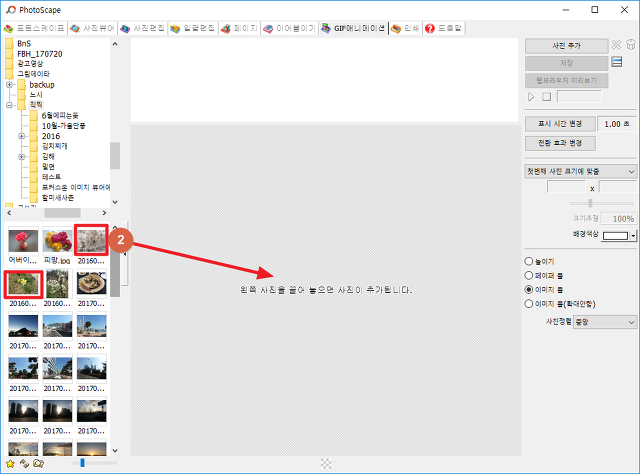Select the 페이퍼 풀 radio button

point(529,275)
